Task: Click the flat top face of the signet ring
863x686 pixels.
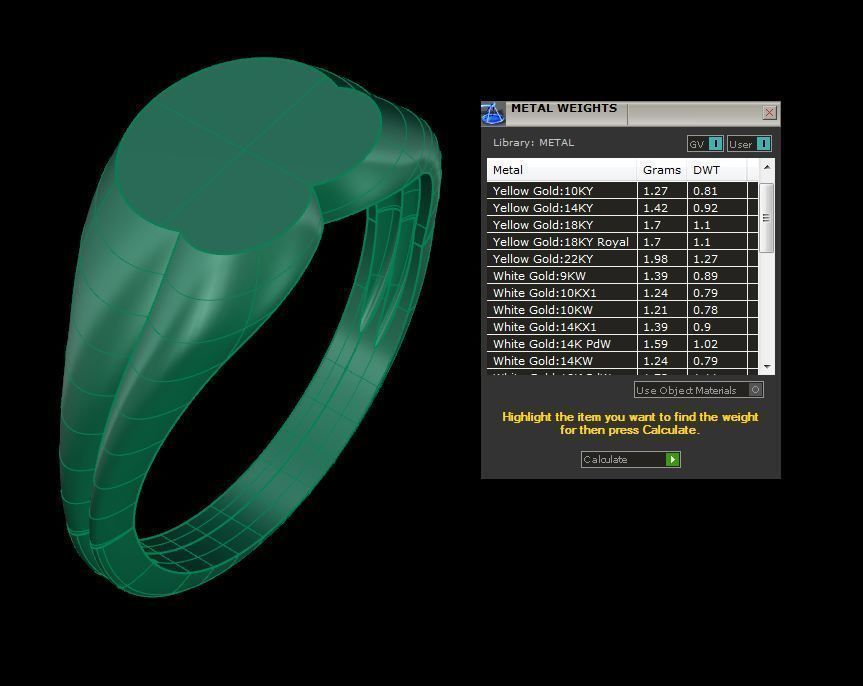Action: coord(248,157)
